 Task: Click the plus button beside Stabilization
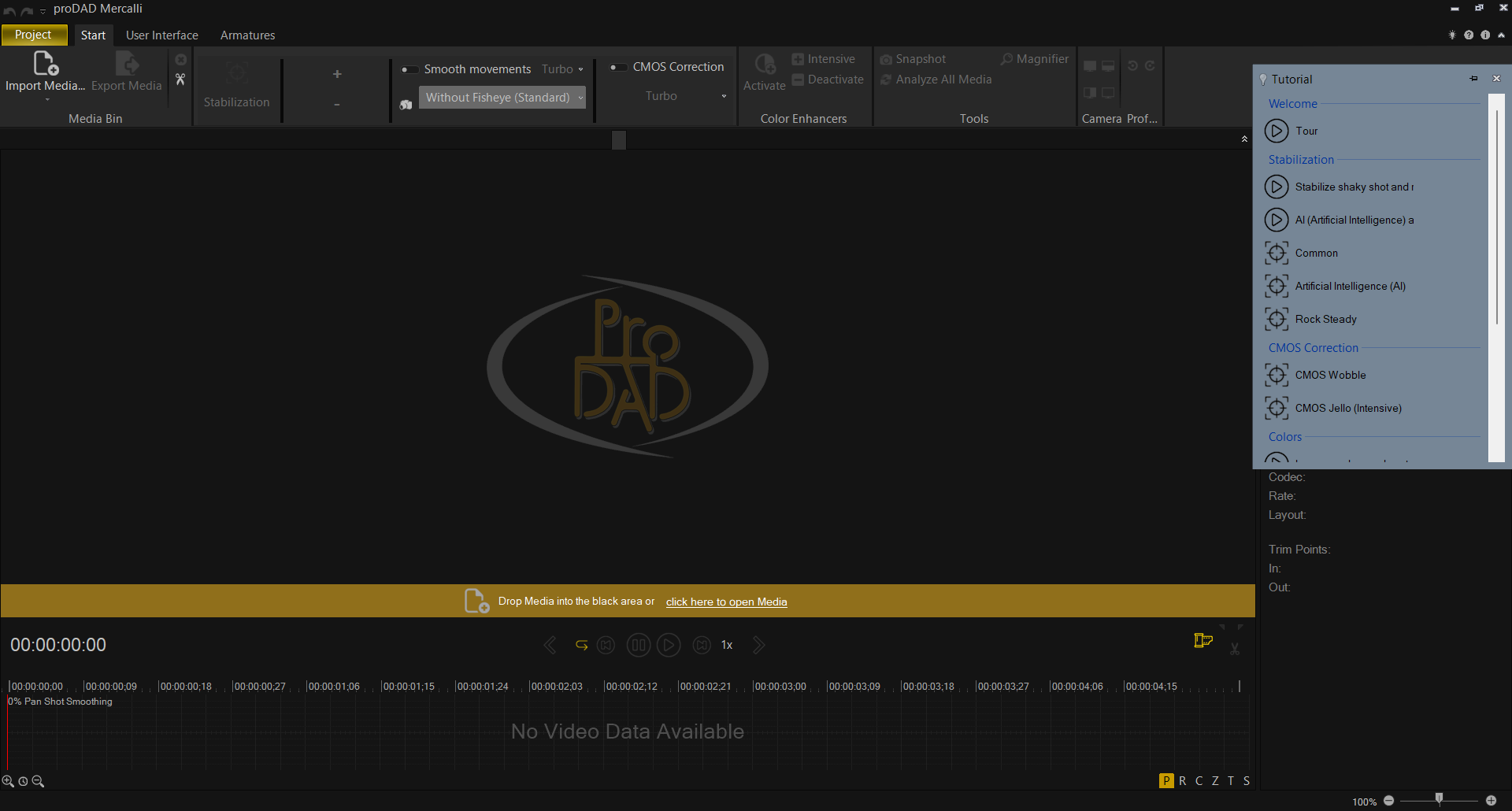[x=337, y=74]
